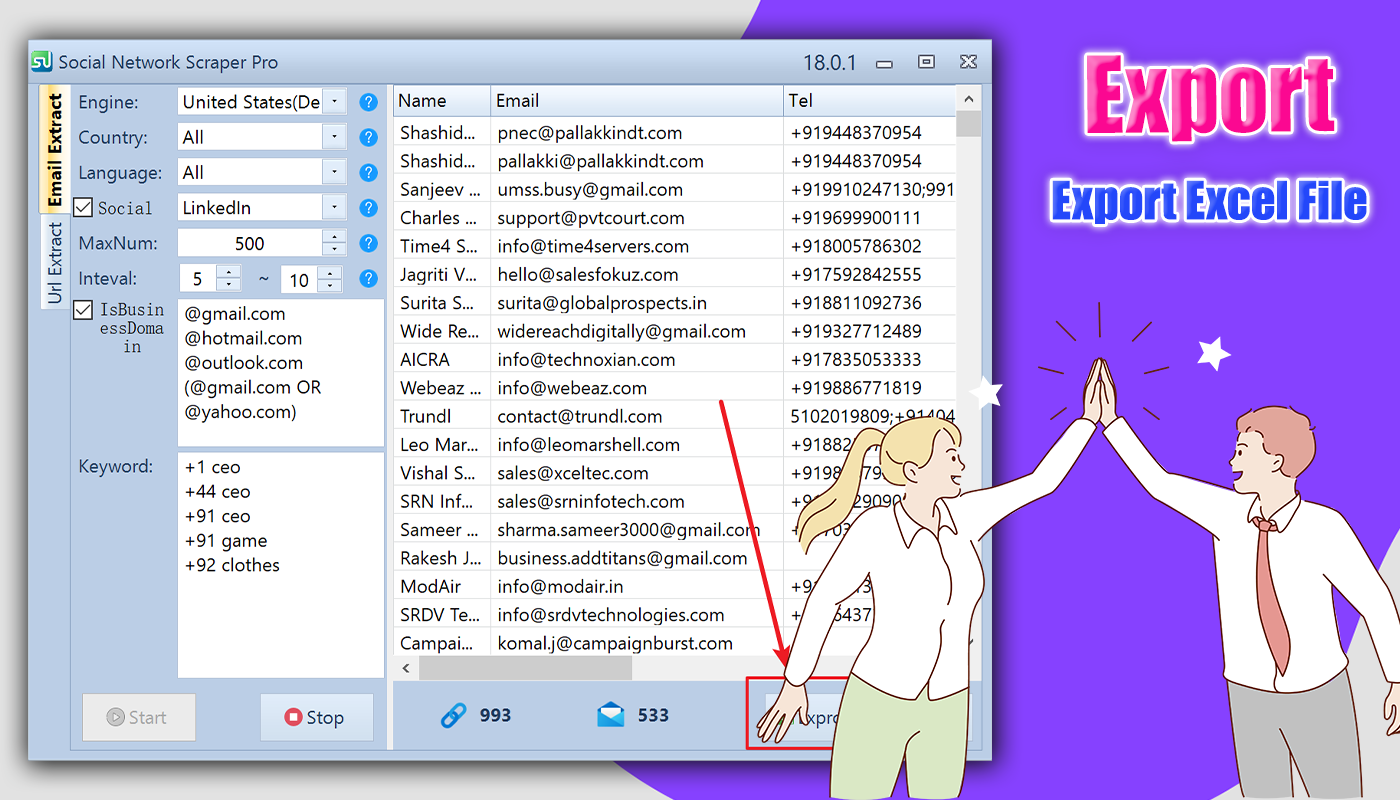Click the email envelope count icon
This screenshot has height=800, width=1400.
611,715
